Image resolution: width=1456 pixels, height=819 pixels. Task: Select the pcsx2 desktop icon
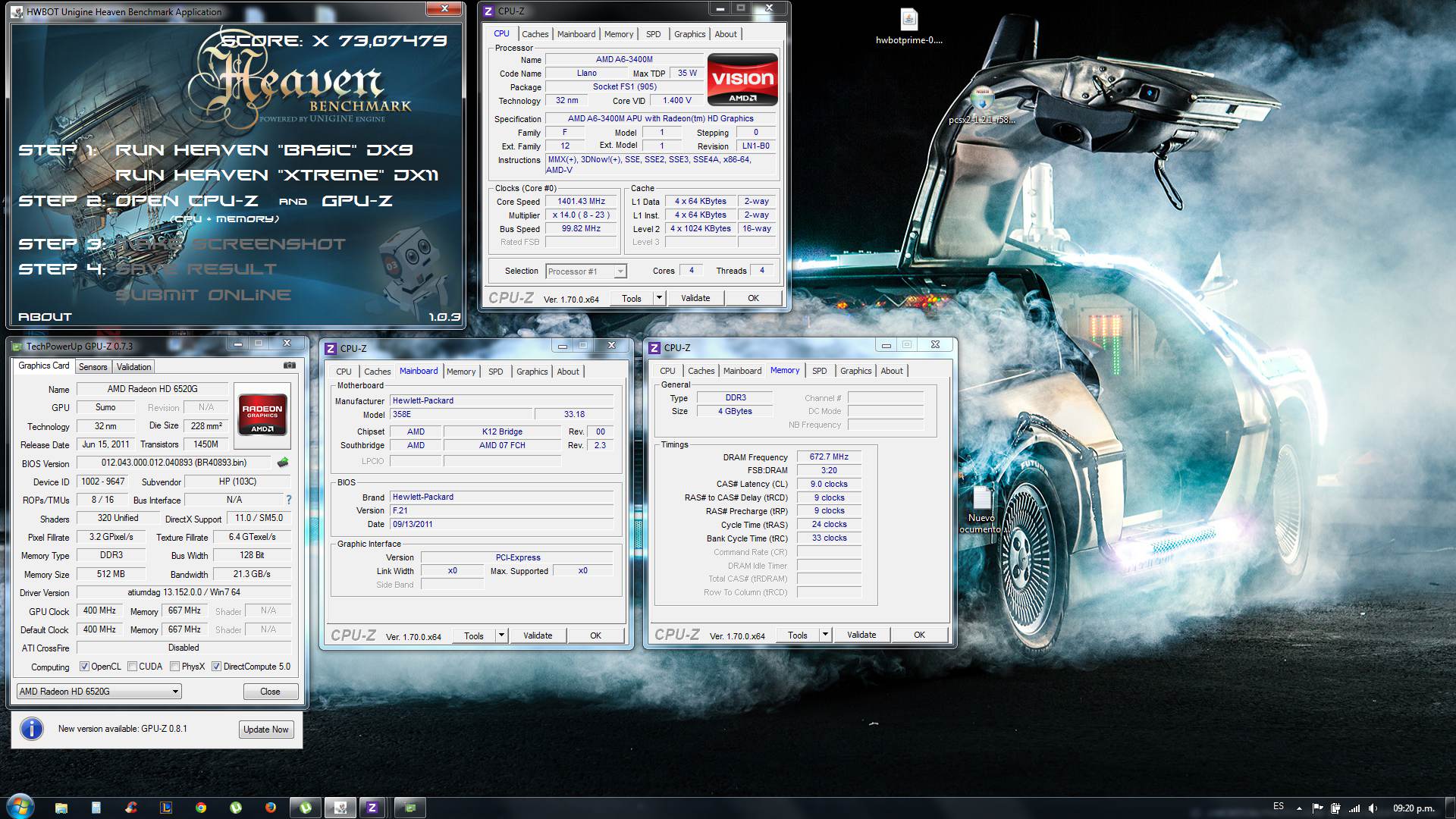click(981, 106)
